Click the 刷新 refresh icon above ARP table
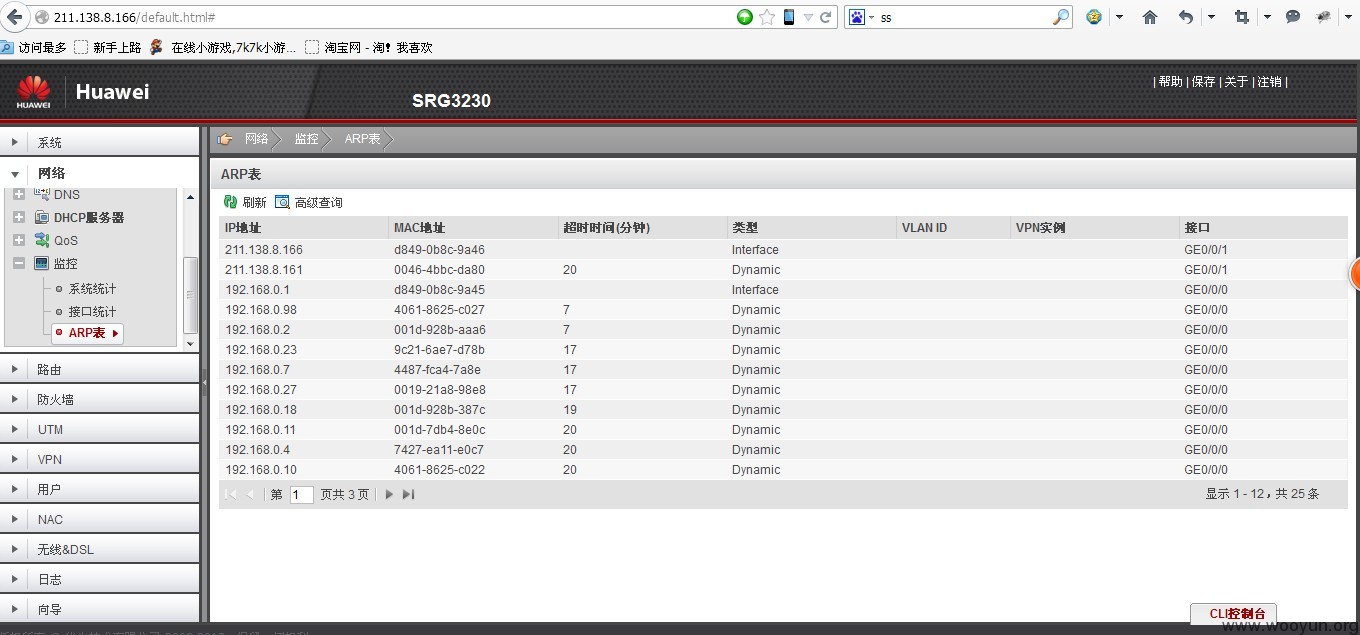The width and height of the screenshot is (1360, 635). pyautogui.click(x=230, y=202)
